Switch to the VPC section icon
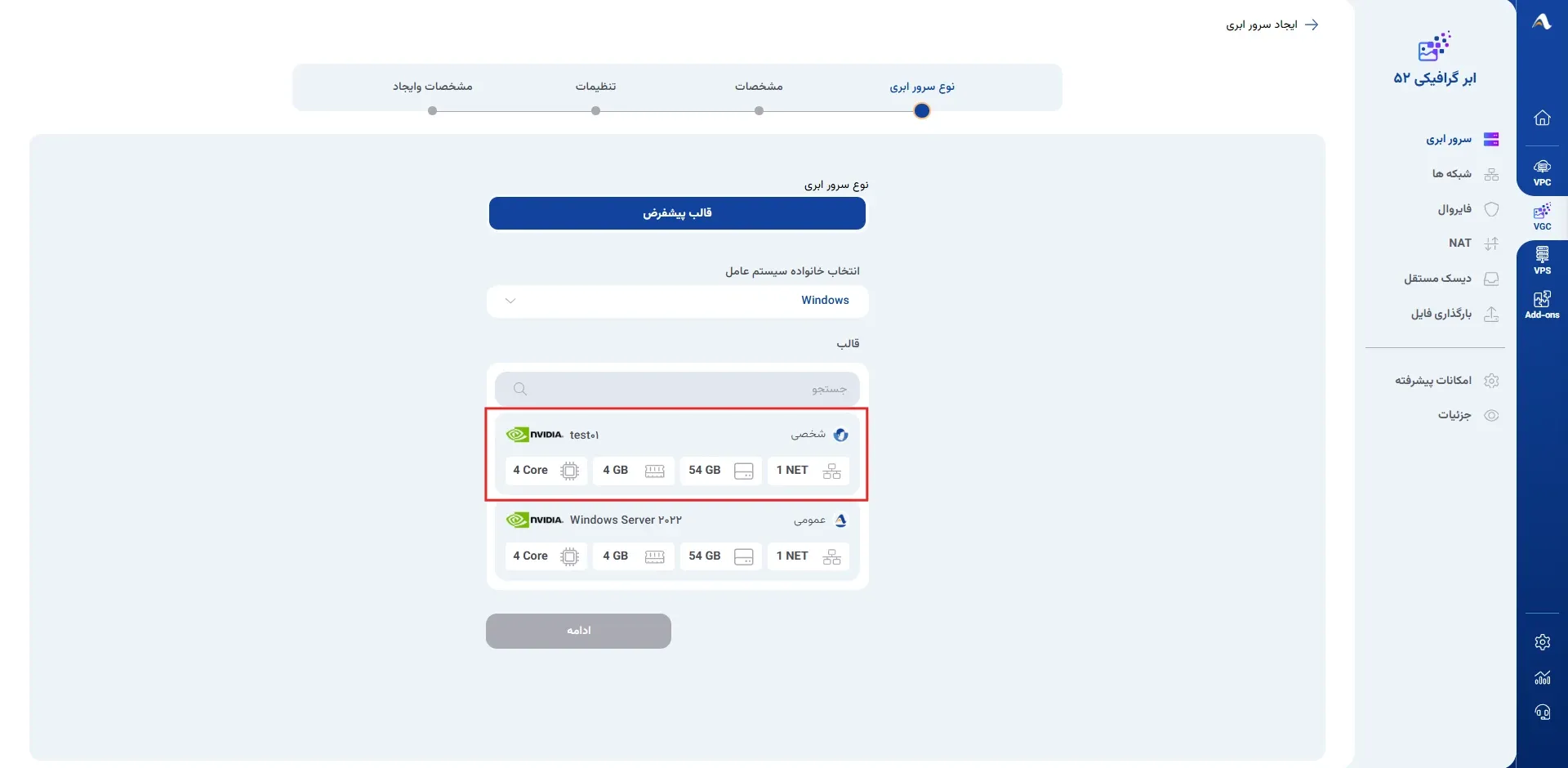The height and width of the screenshot is (768, 1568). point(1542,172)
